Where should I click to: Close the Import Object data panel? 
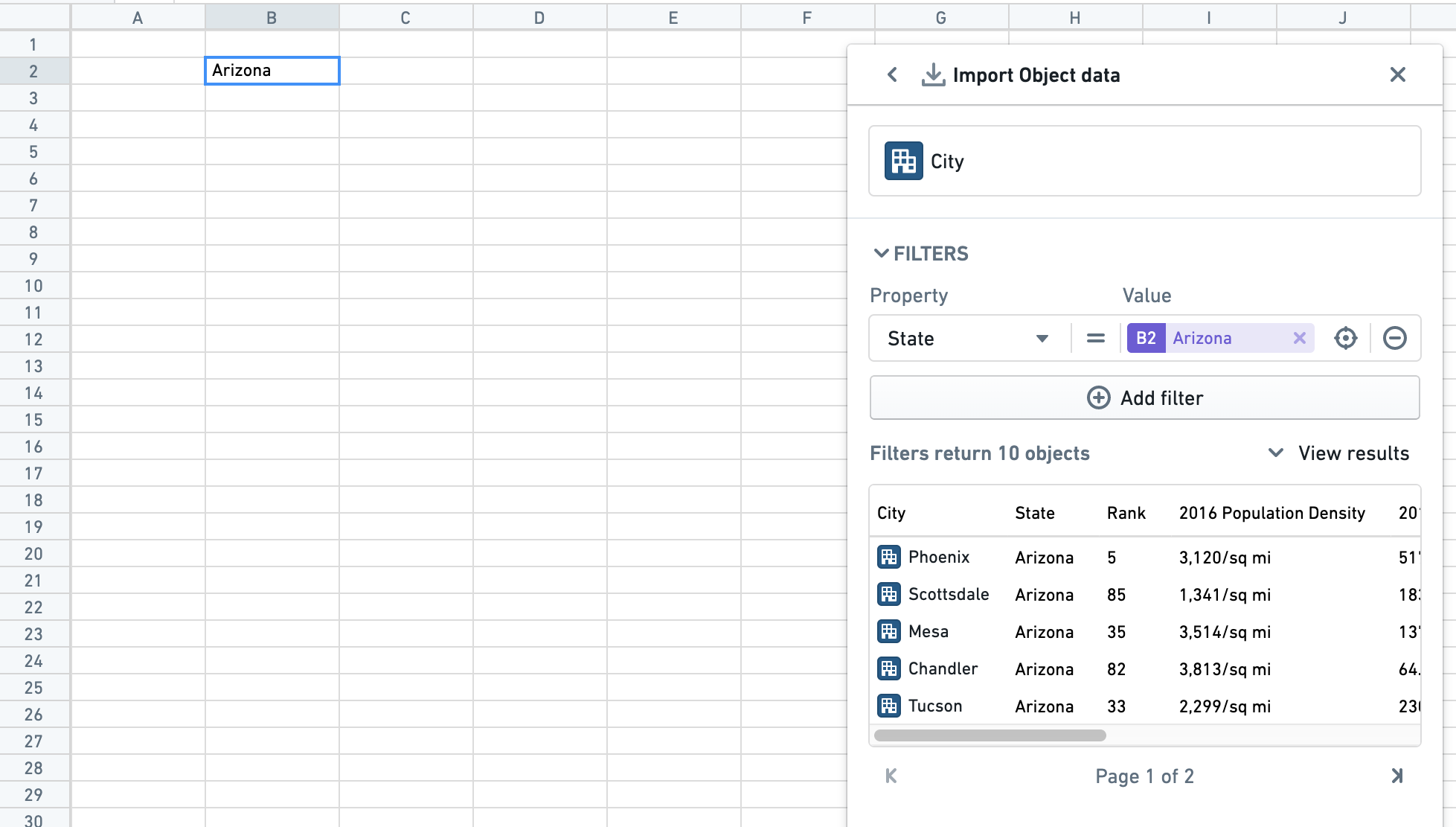point(1397,74)
